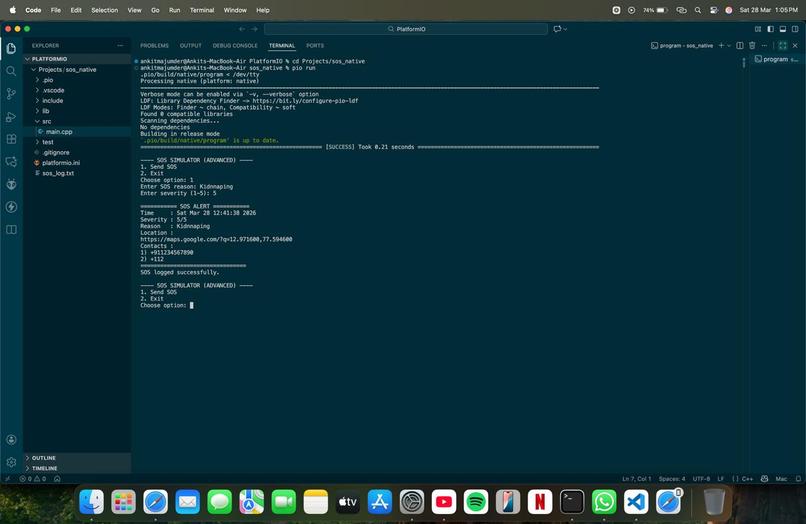The height and width of the screenshot is (524, 806).
Task: Open PlatformIO Home from status bar
Action: pyautogui.click(x=57, y=479)
